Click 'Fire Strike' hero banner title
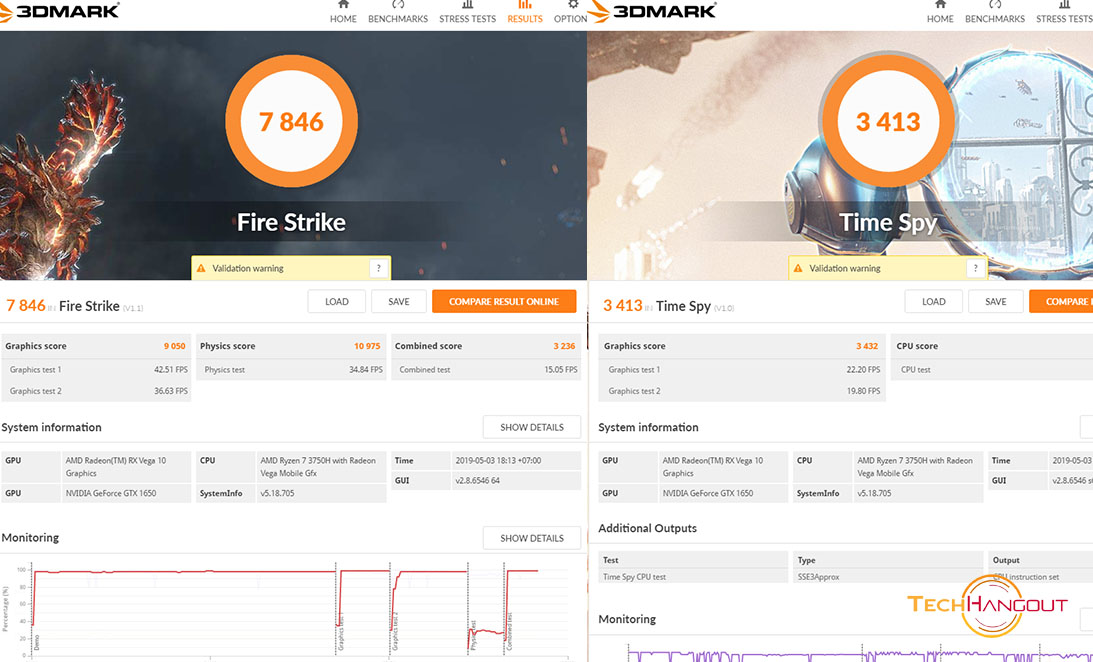The width and height of the screenshot is (1093, 662). [291, 222]
